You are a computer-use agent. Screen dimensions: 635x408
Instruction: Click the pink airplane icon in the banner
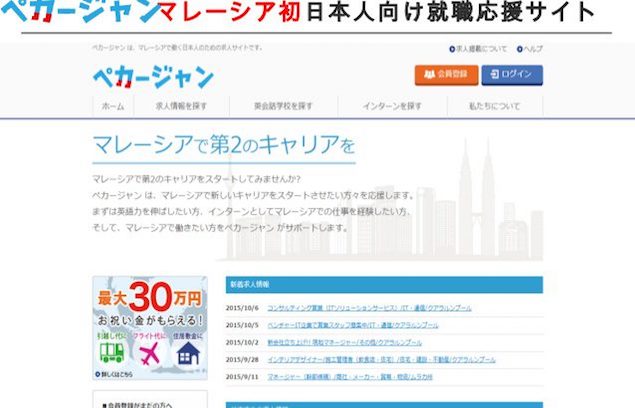pos(149,353)
